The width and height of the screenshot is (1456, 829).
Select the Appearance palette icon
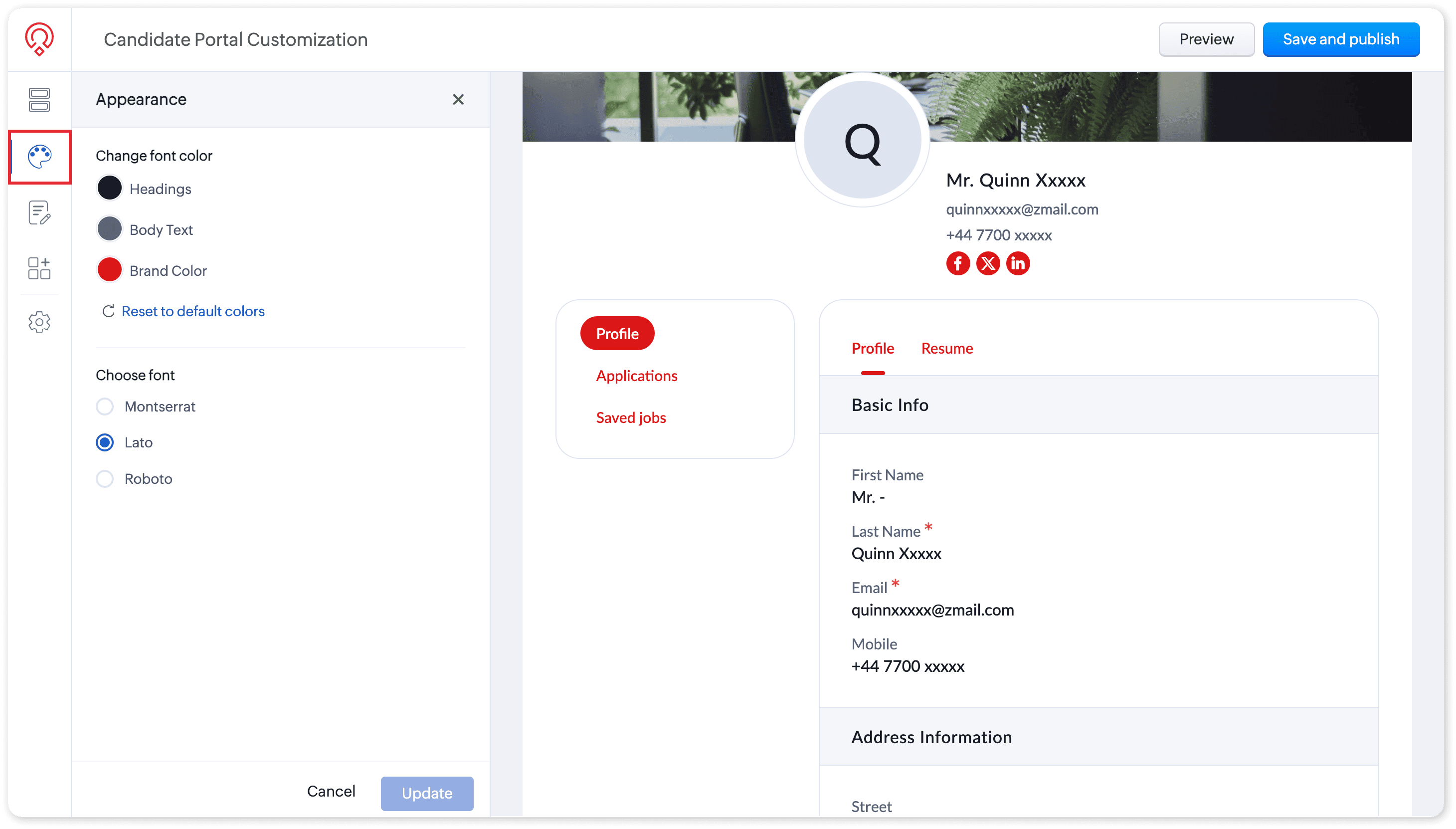(x=40, y=157)
